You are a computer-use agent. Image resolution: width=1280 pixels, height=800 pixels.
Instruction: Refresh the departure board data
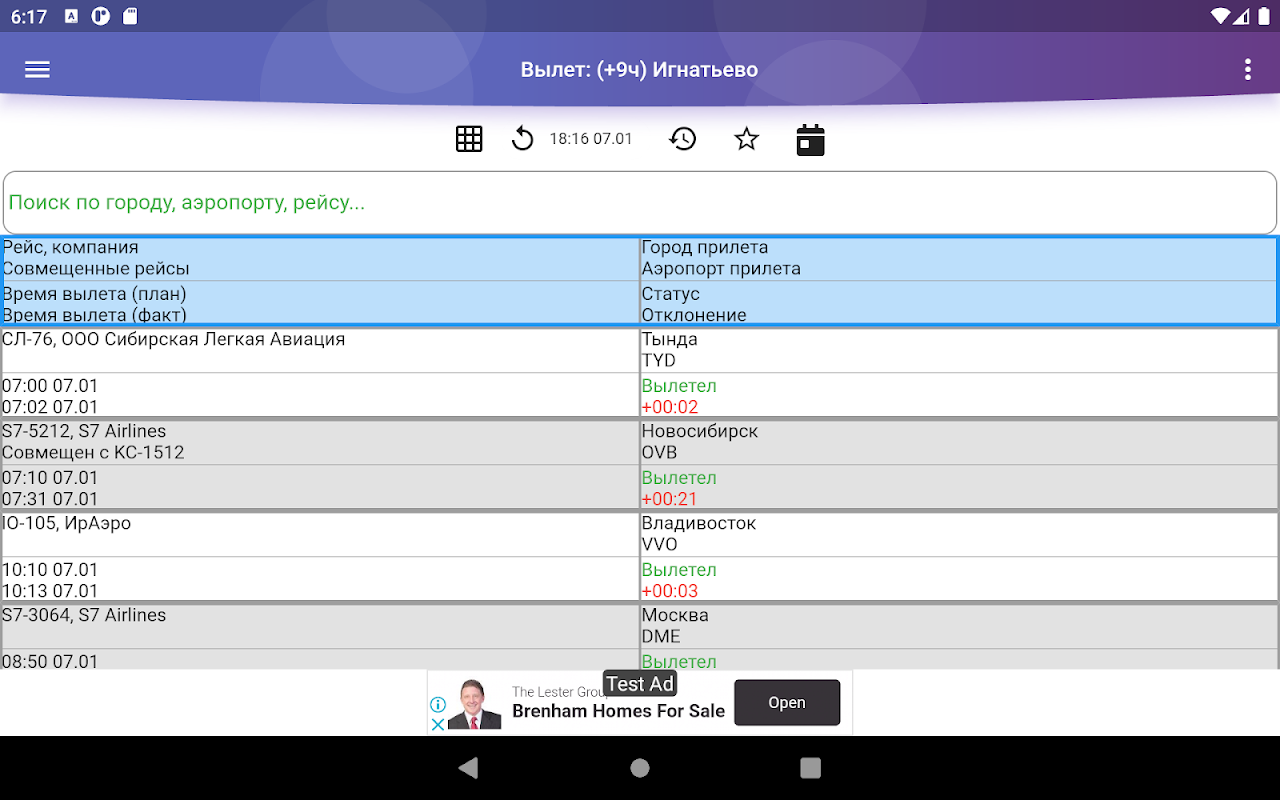(522, 139)
